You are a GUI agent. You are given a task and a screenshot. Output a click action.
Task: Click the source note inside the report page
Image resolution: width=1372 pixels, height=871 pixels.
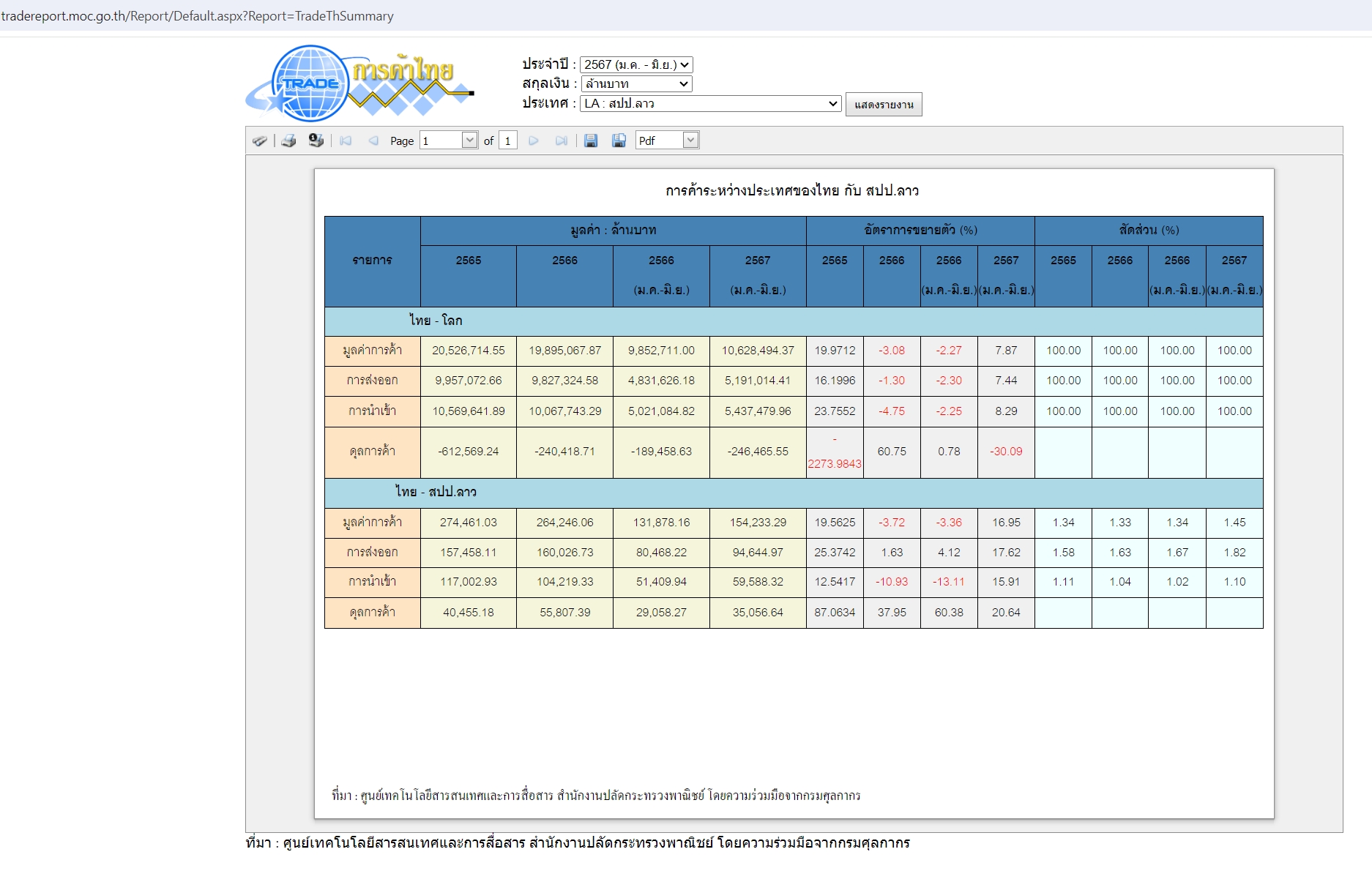596,796
